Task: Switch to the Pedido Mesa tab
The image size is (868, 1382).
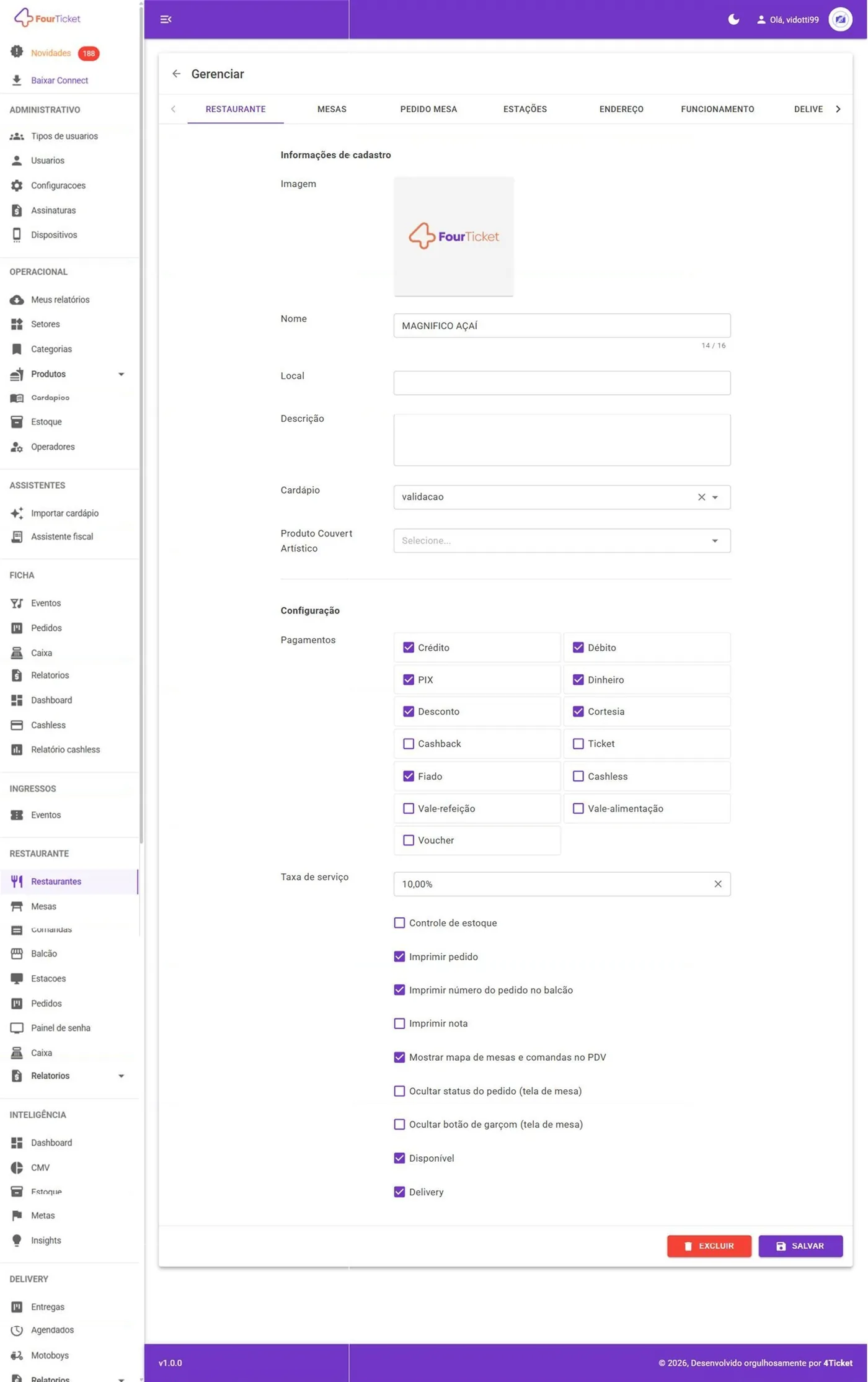Action: pos(428,109)
